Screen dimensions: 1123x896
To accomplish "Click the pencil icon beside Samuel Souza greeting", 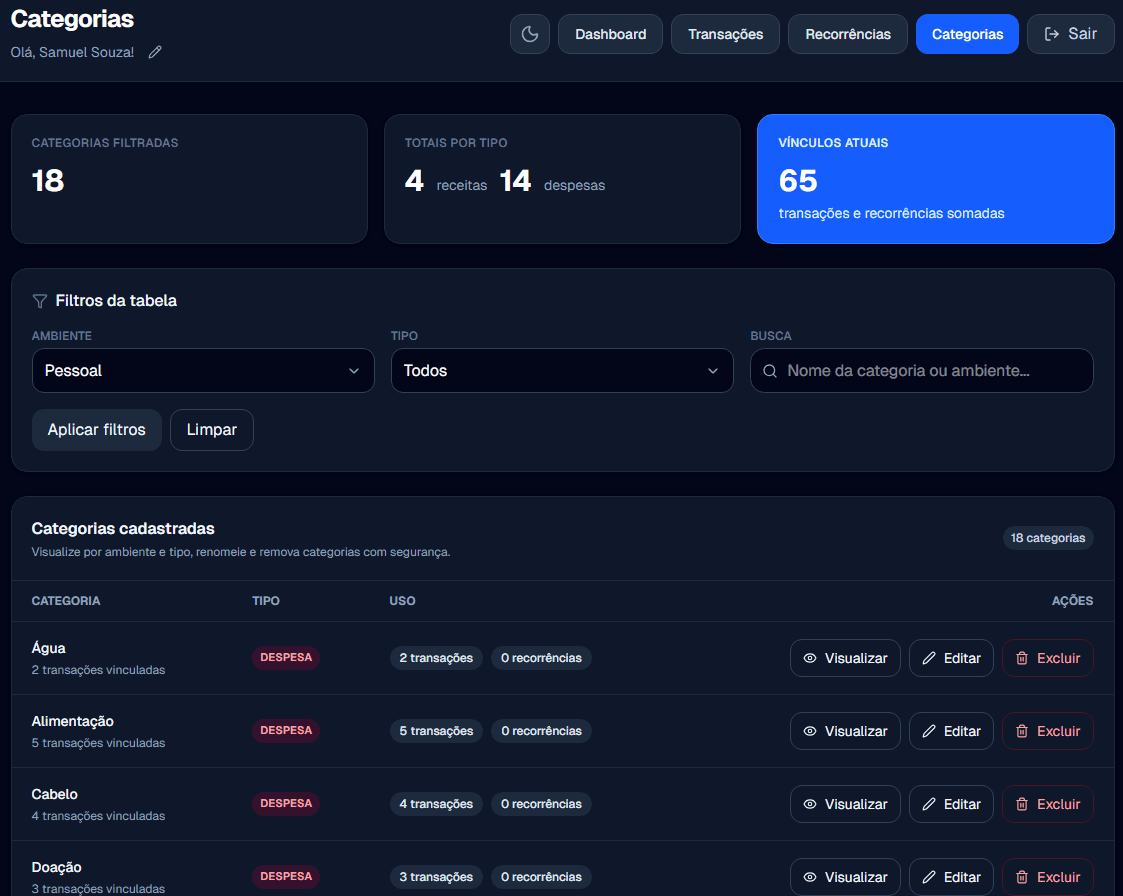I will 155,52.
